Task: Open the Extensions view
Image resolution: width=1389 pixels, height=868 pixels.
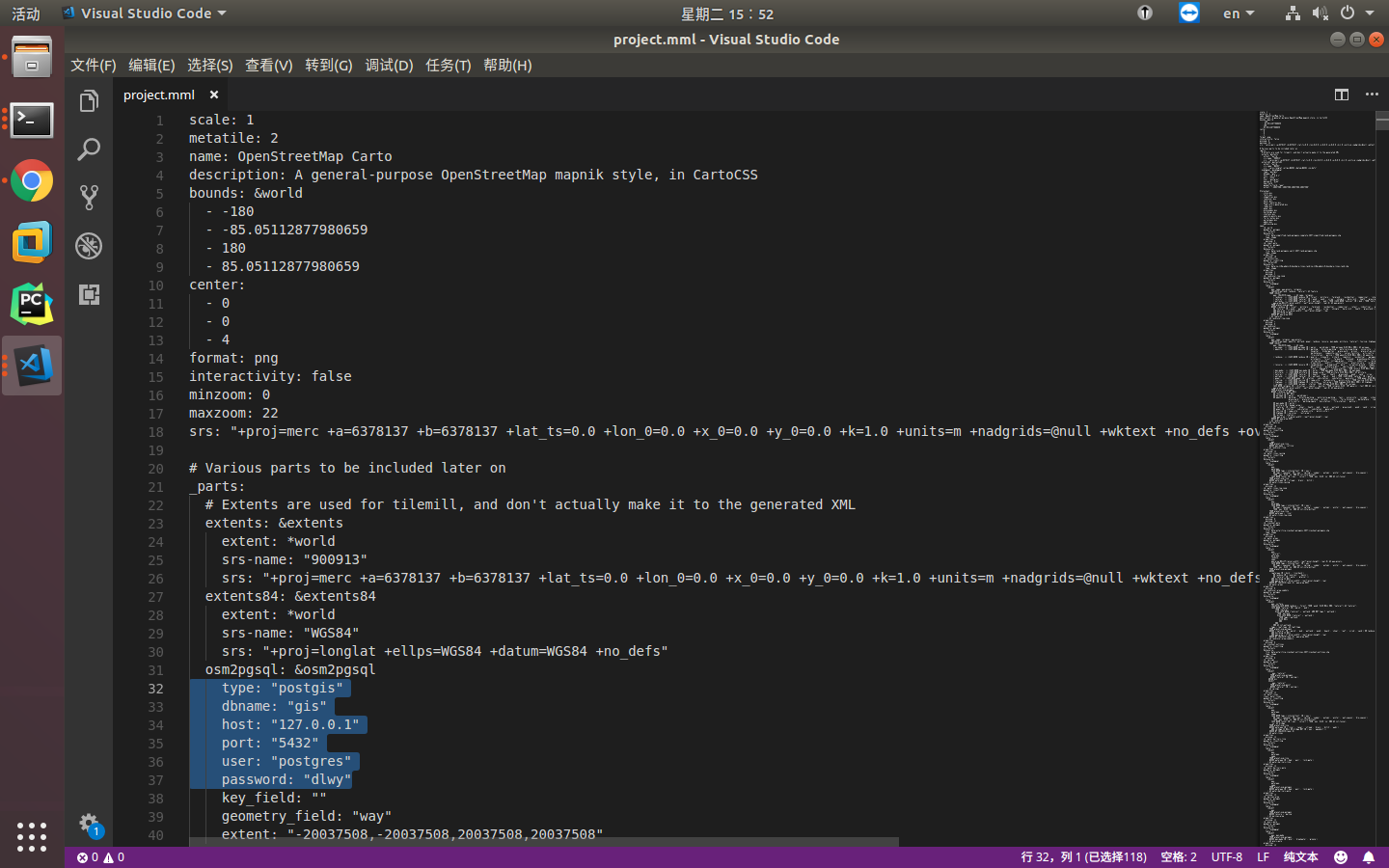Action: [89, 294]
